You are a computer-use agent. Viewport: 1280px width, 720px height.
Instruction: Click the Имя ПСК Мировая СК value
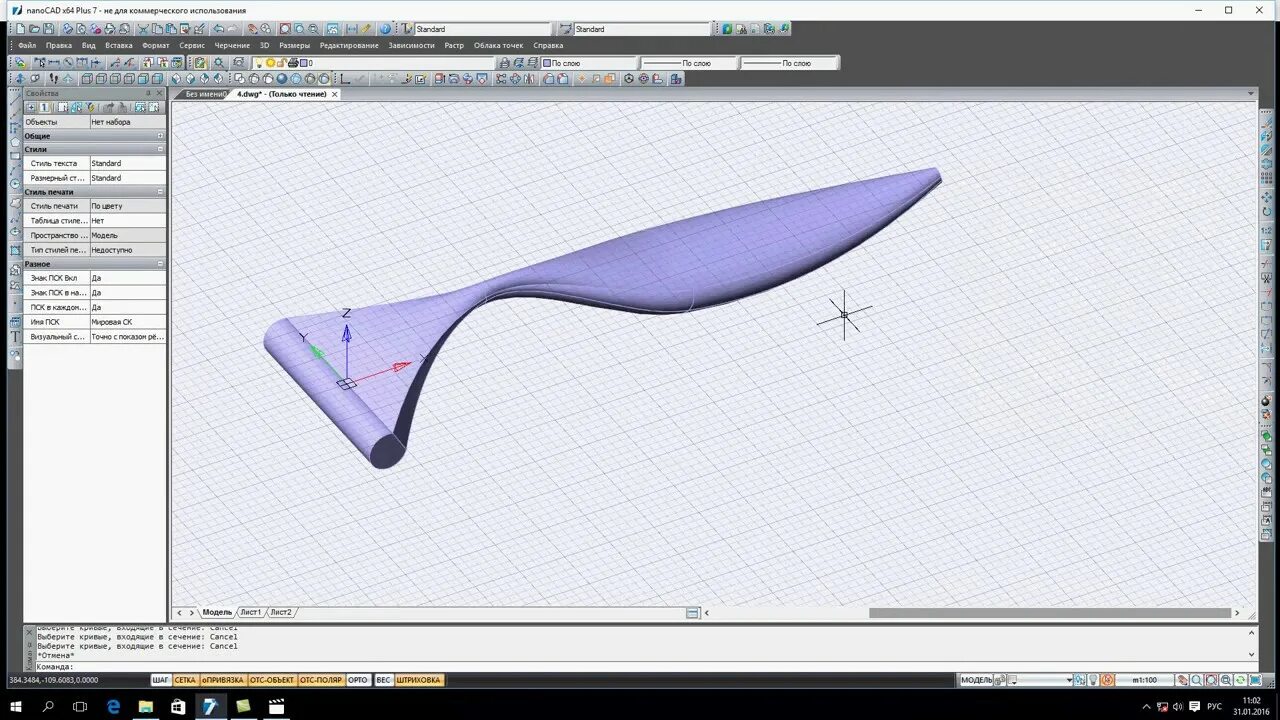127,322
